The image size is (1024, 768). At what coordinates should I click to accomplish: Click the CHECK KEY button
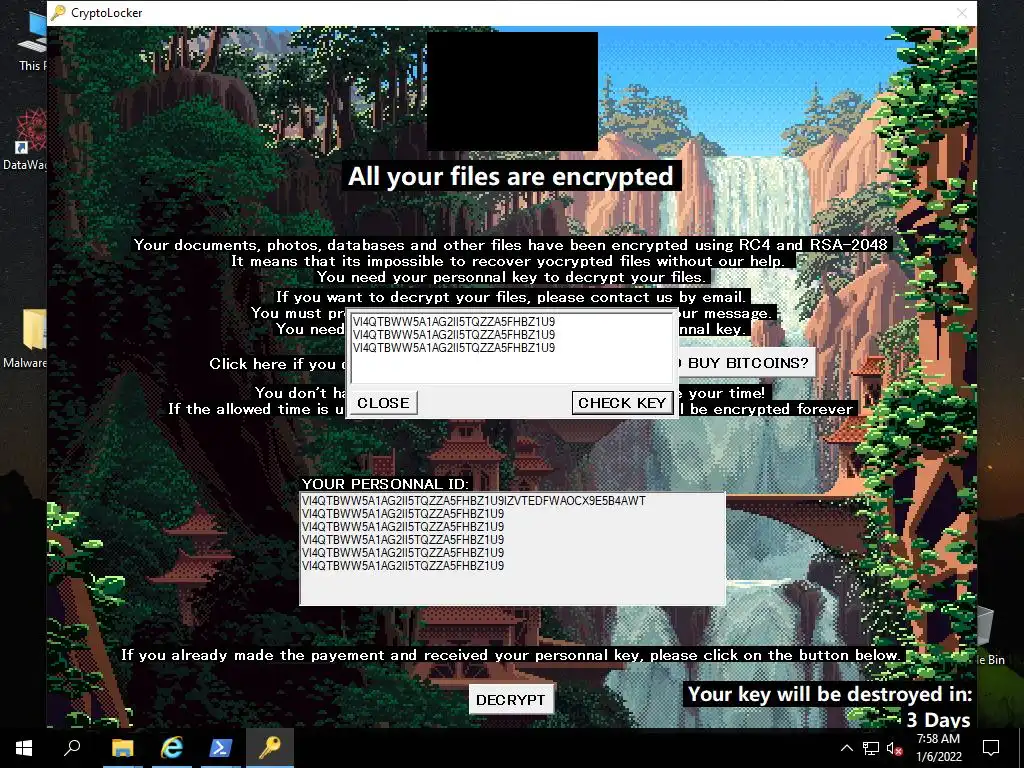click(x=622, y=403)
